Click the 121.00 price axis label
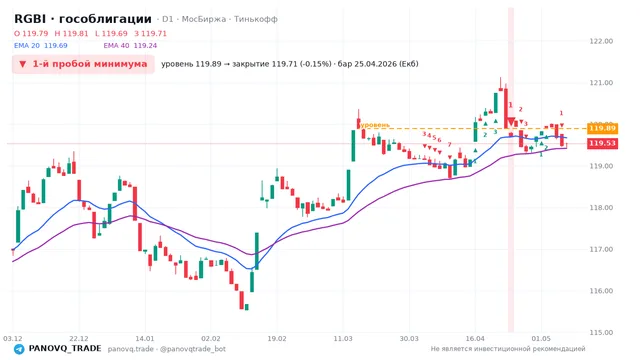The height and width of the screenshot is (360, 640). 601,83
